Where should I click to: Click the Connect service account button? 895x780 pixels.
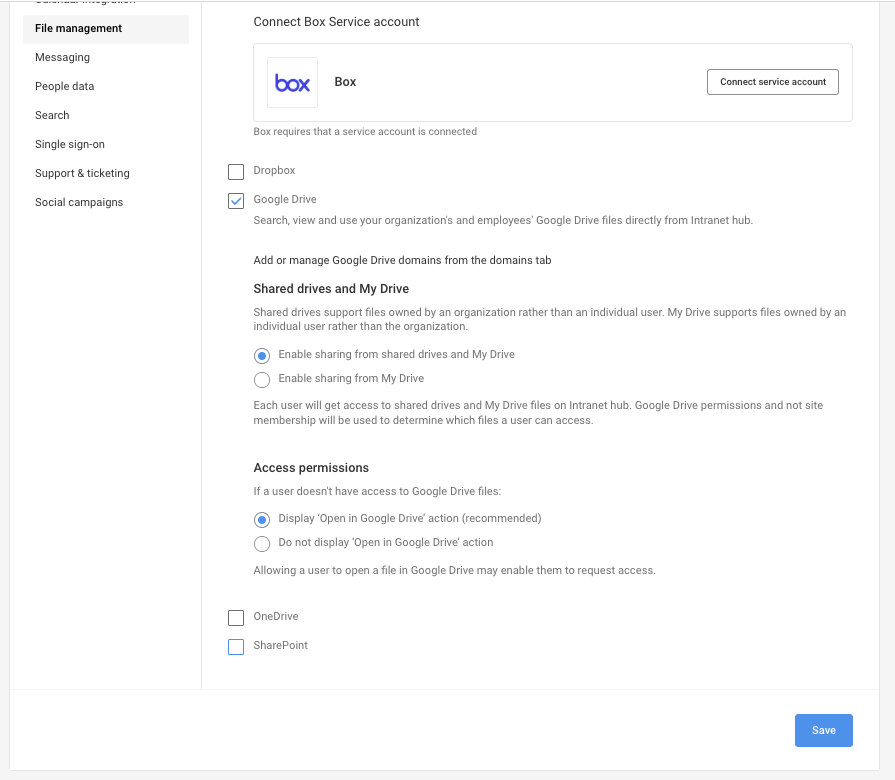772,82
